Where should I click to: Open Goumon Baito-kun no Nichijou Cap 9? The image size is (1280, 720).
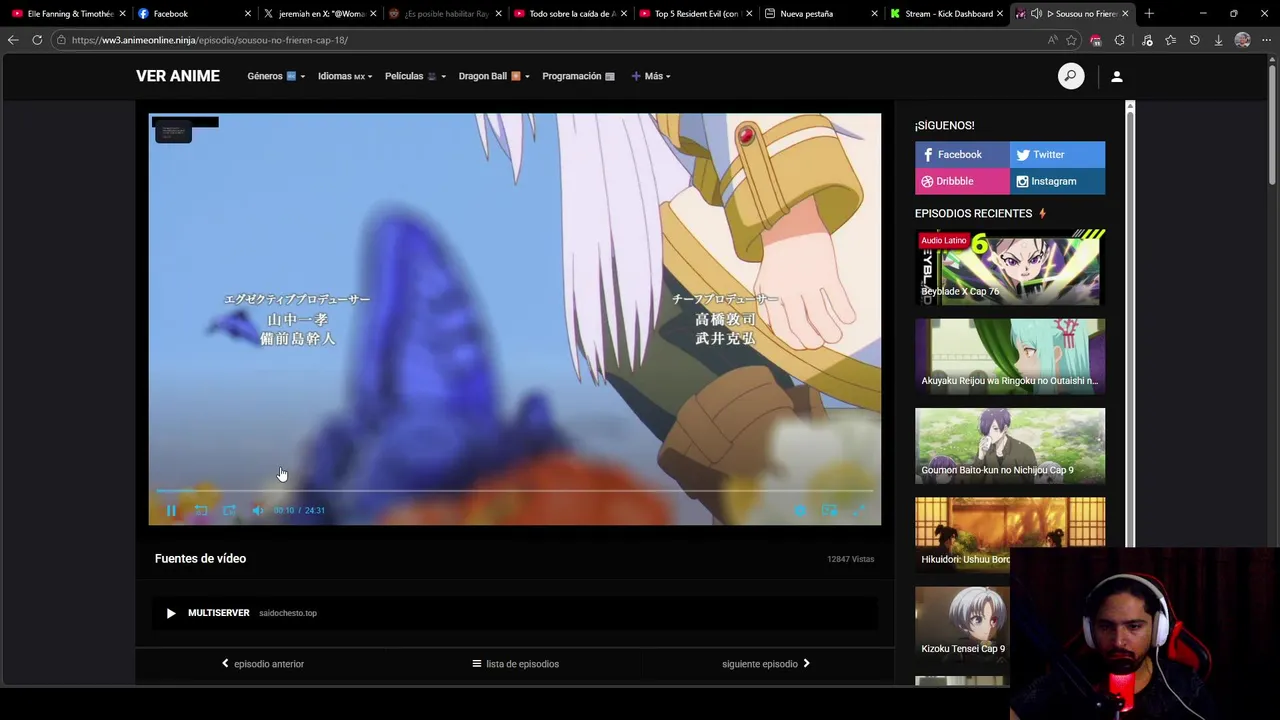coord(1010,445)
